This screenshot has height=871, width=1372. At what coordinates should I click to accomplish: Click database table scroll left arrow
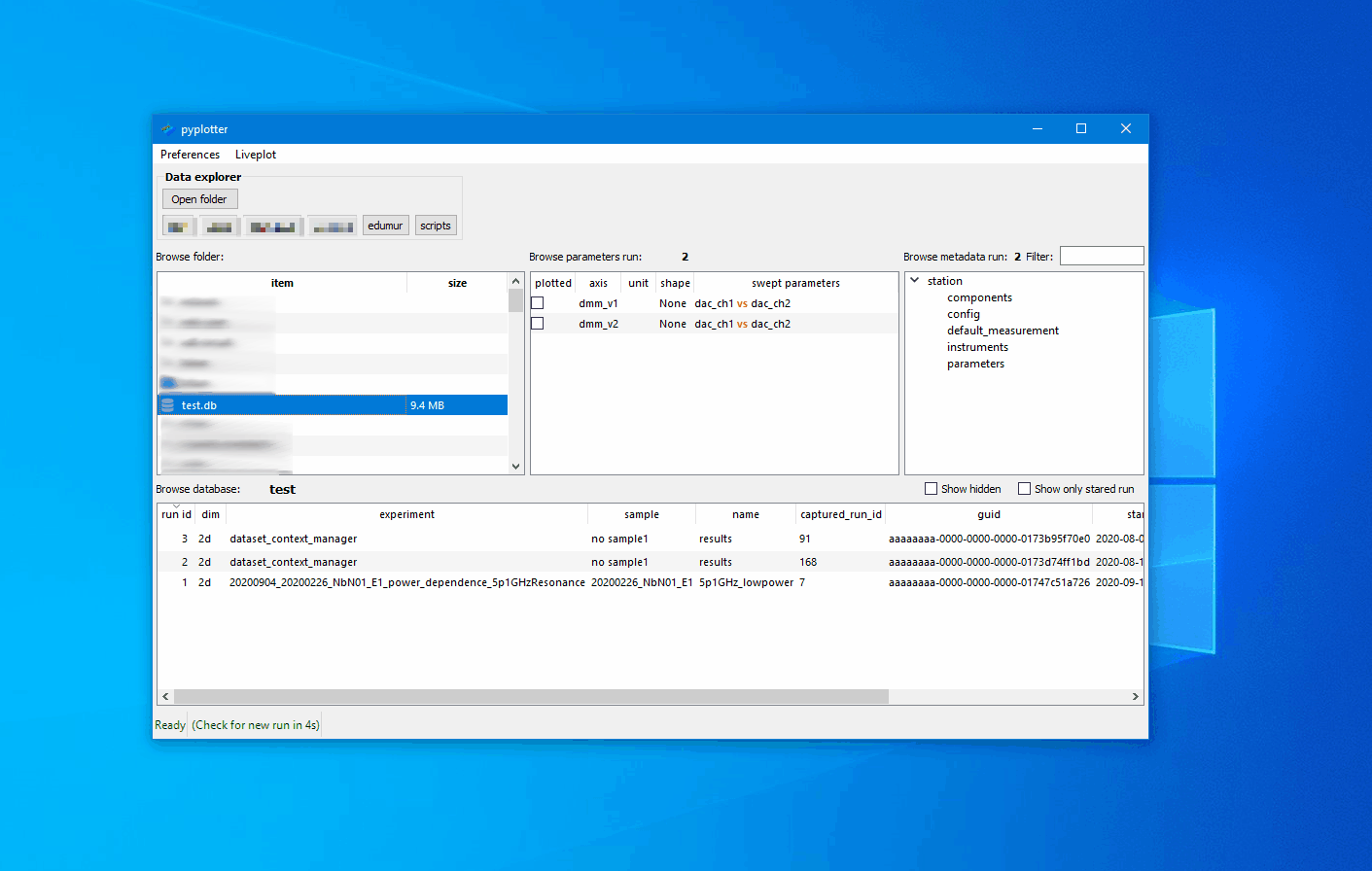pyautogui.click(x=165, y=697)
